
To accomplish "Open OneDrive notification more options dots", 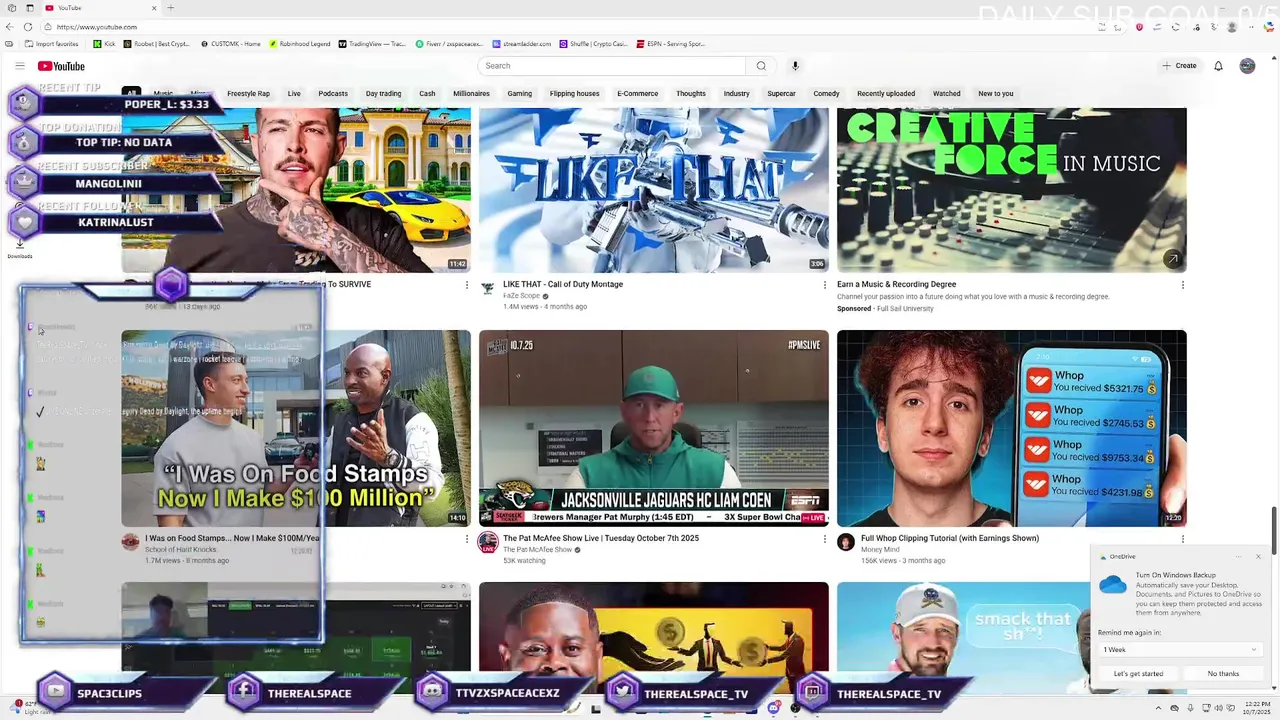I will [1238, 557].
